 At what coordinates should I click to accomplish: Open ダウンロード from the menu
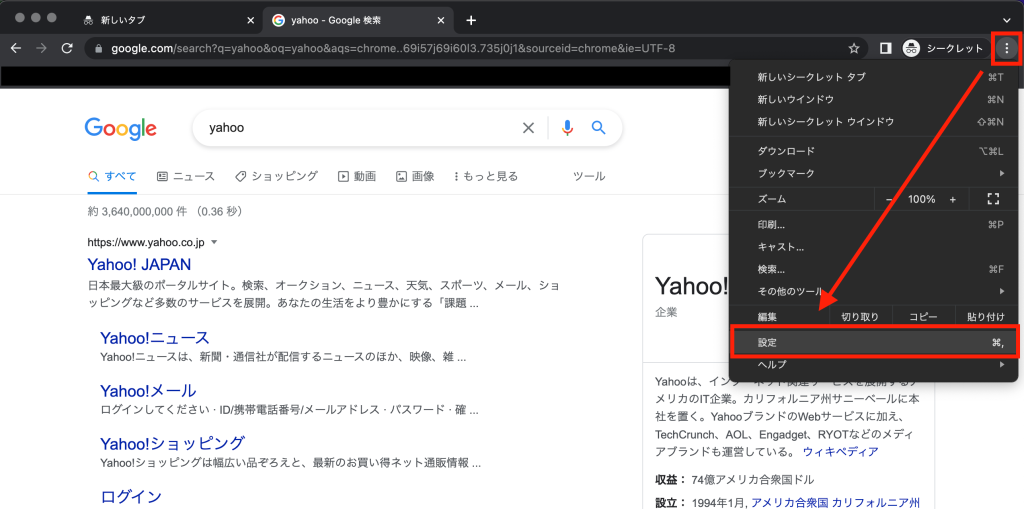click(x=874, y=151)
